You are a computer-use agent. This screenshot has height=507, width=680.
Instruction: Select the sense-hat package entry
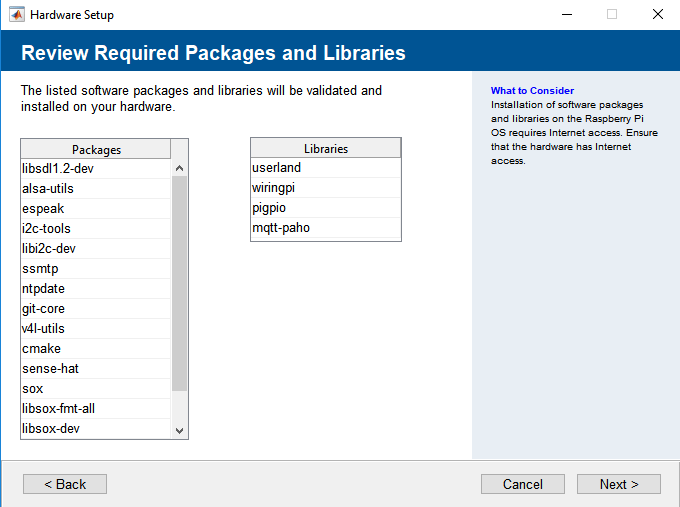(96, 369)
